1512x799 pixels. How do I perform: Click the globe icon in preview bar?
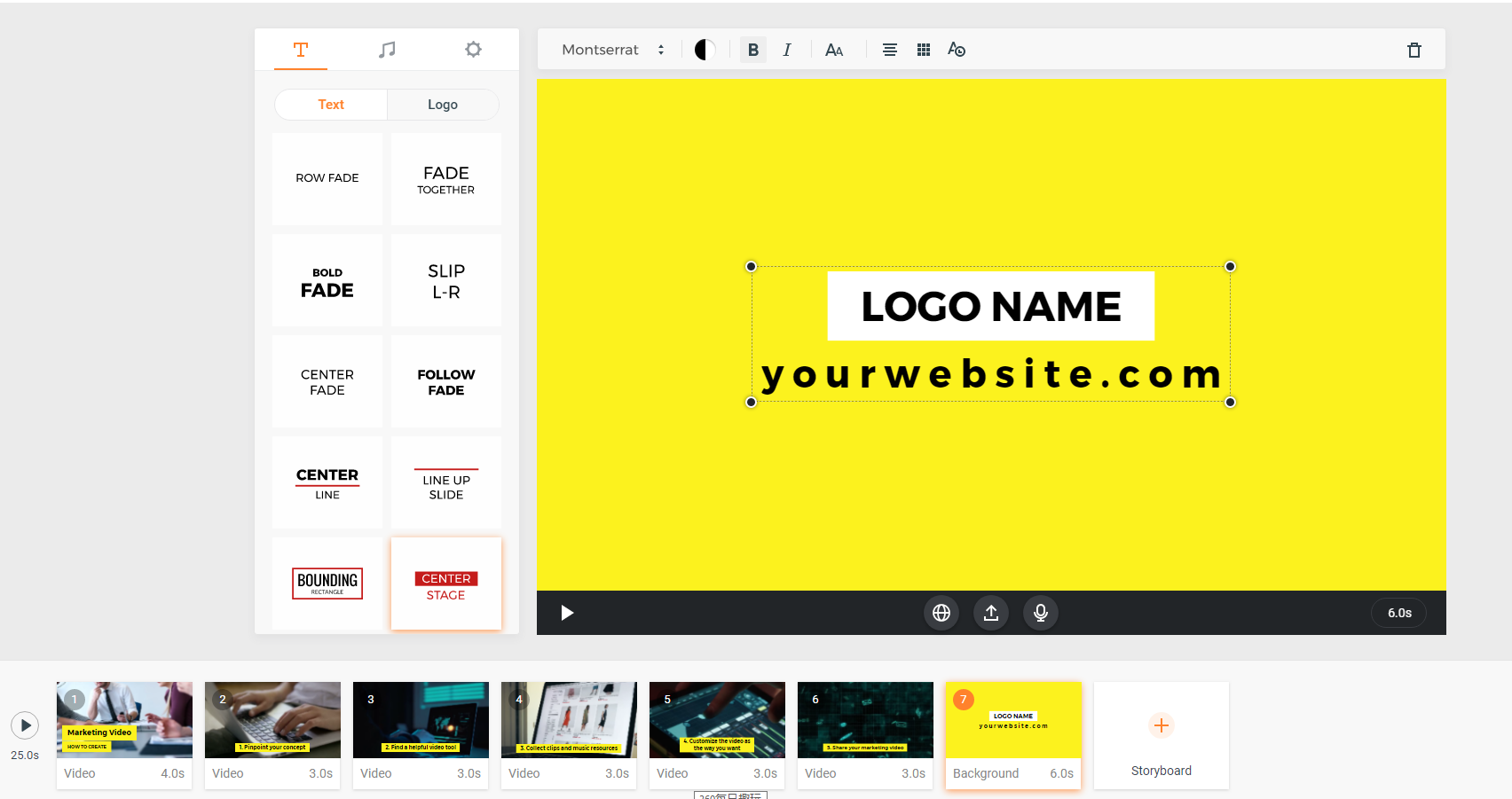(x=941, y=613)
